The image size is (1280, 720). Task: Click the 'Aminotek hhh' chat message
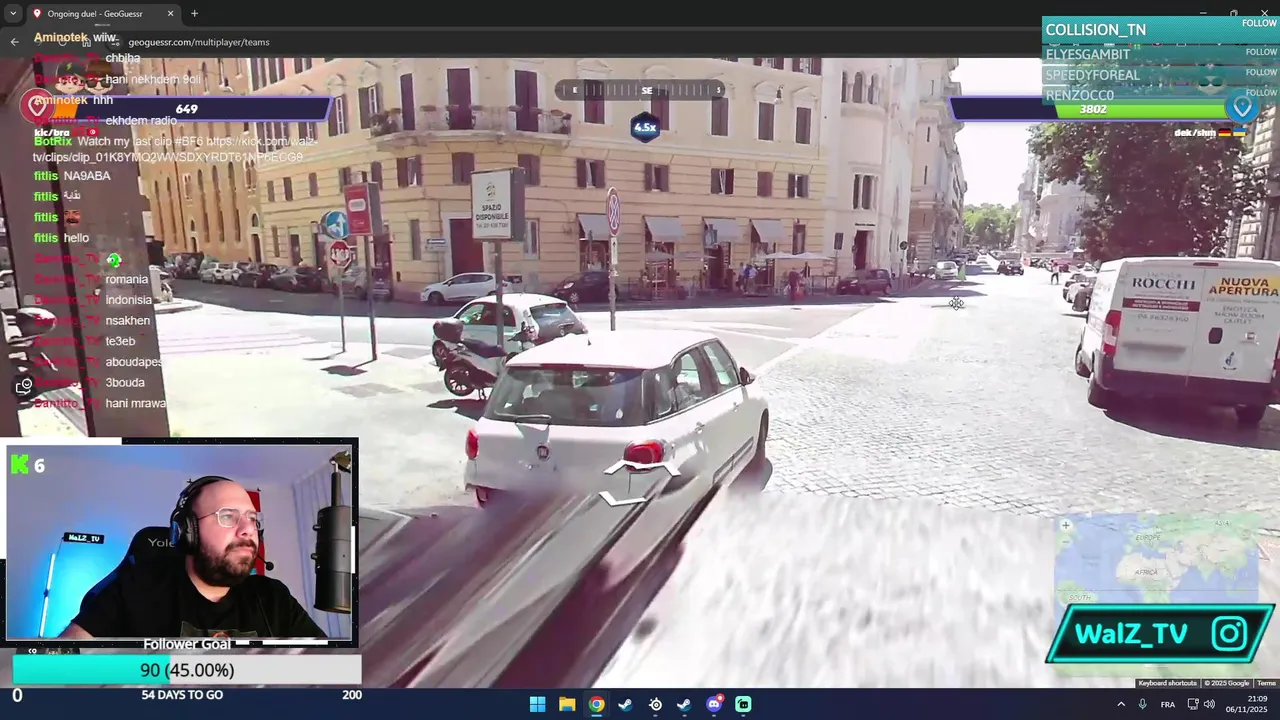pos(74,100)
